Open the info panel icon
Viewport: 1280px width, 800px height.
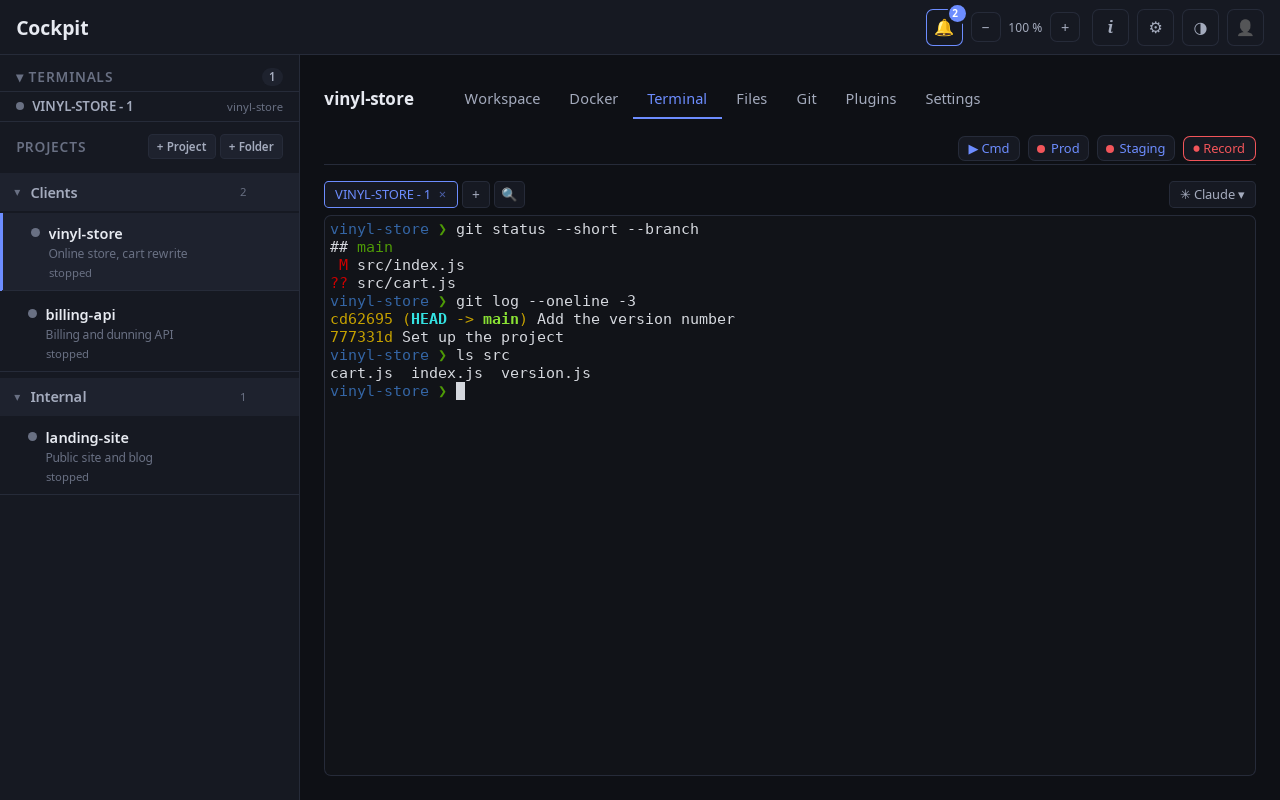tap(1110, 27)
